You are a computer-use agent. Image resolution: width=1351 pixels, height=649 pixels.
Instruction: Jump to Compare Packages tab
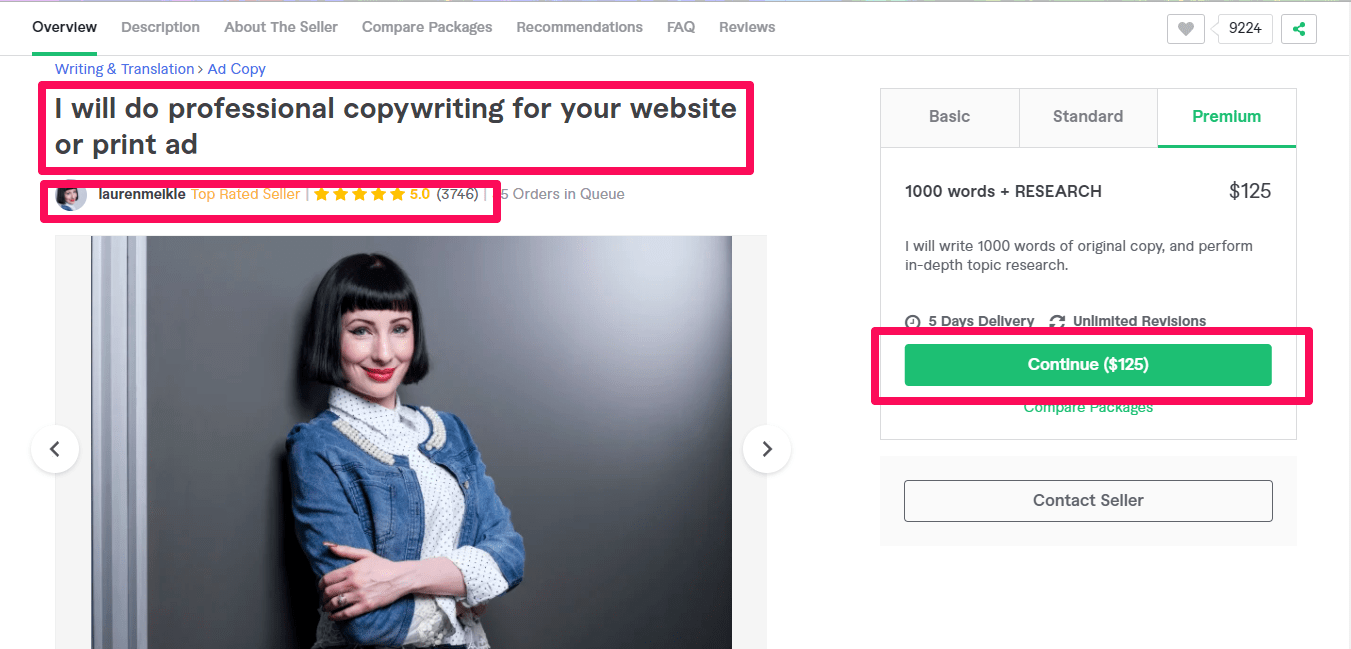point(427,27)
